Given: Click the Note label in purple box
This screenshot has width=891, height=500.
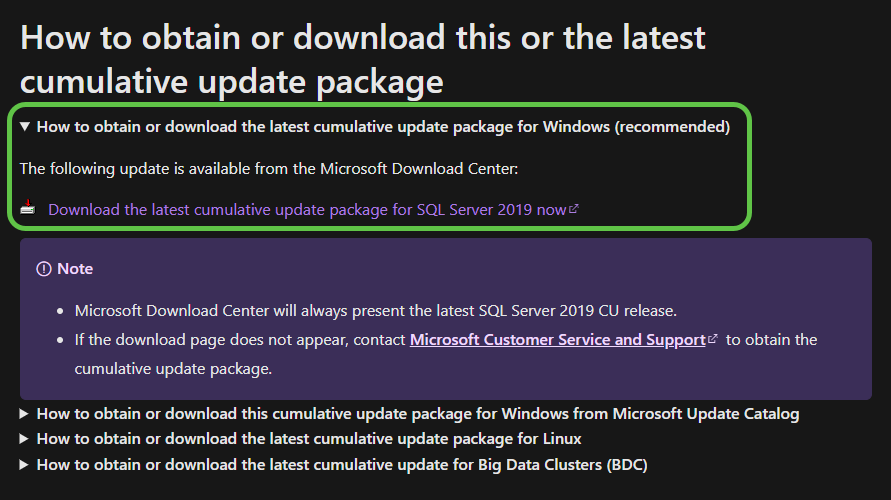Looking at the screenshot, I should (75, 269).
